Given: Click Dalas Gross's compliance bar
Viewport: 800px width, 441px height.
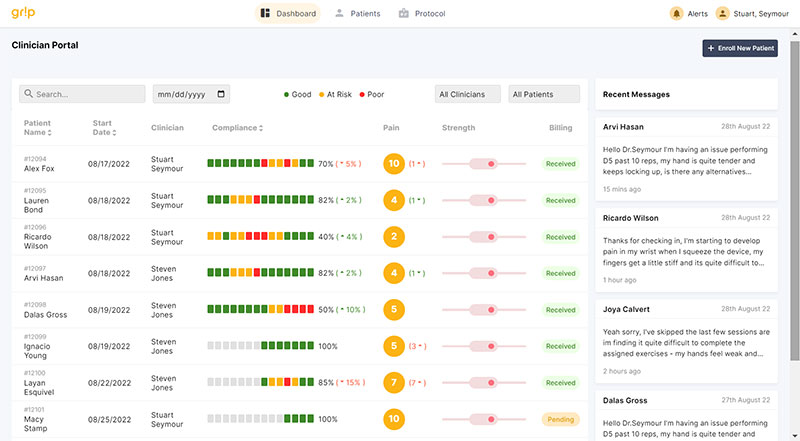Looking at the screenshot, I should pyautogui.click(x=260, y=309).
